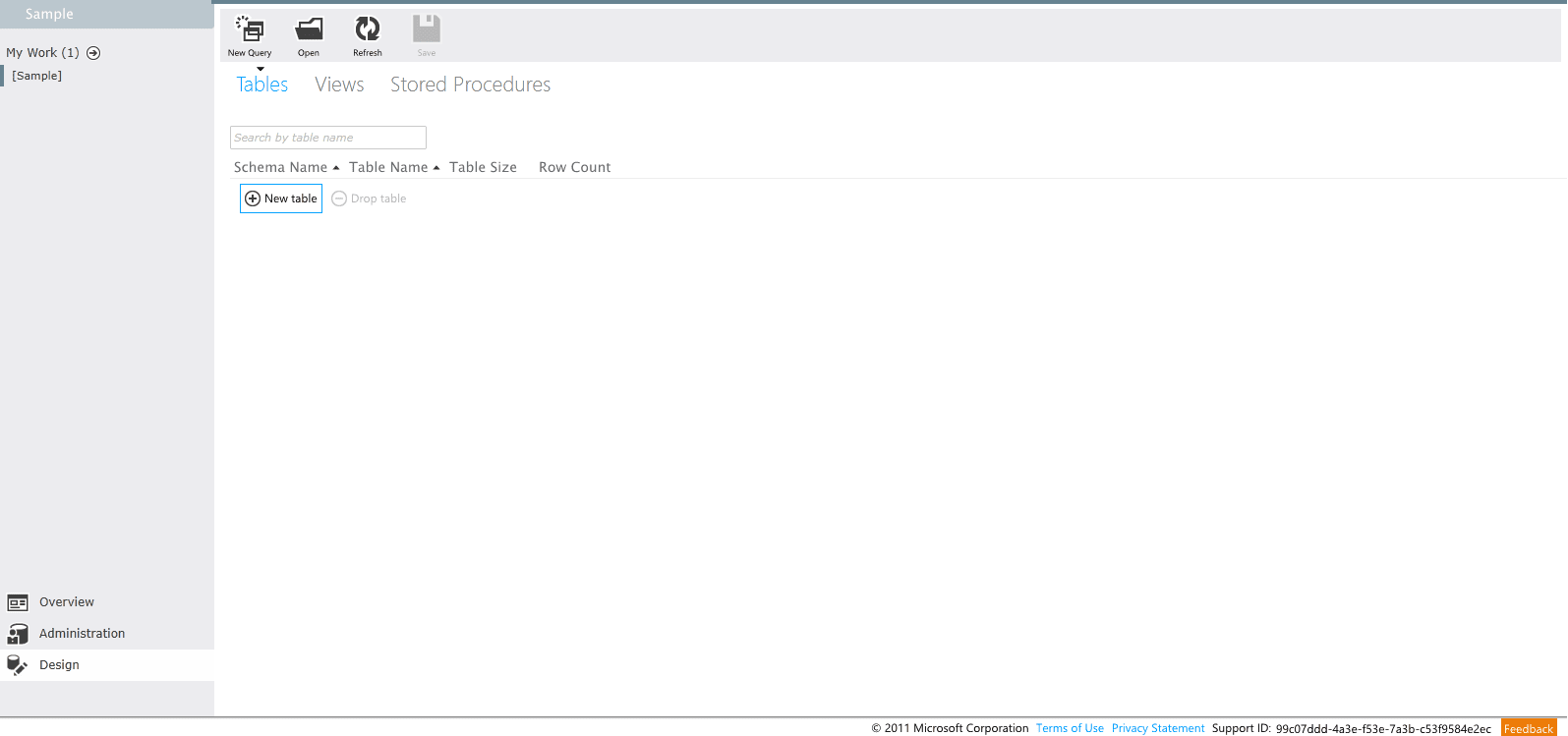The height and width of the screenshot is (736, 1568).
Task: Click the My Work arrow icon
Action: click(x=93, y=53)
